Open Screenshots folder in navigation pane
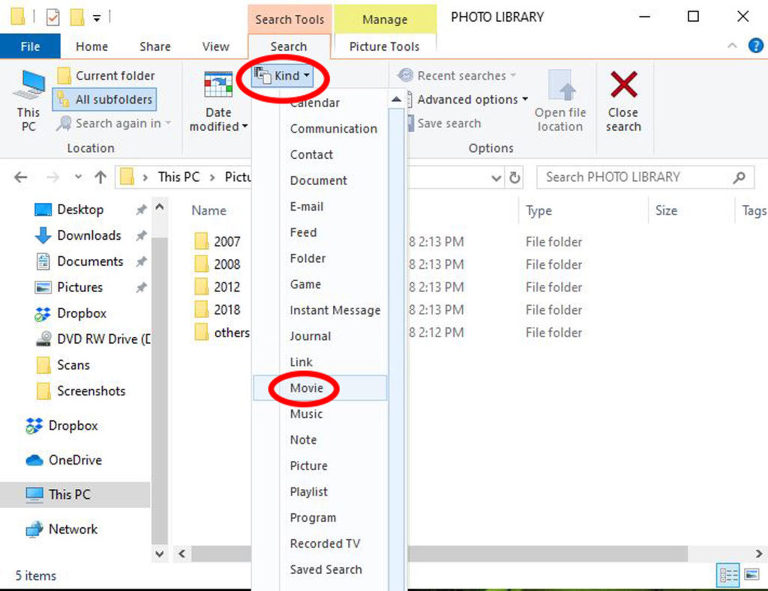 coord(81,391)
